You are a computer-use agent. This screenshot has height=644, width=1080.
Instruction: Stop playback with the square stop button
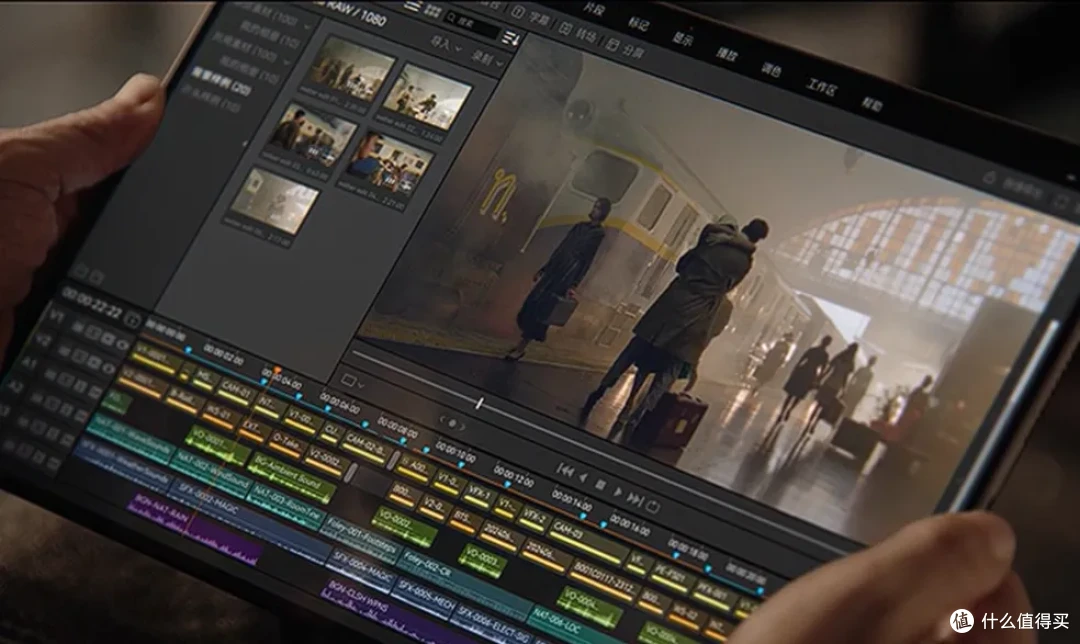(601, 485)
